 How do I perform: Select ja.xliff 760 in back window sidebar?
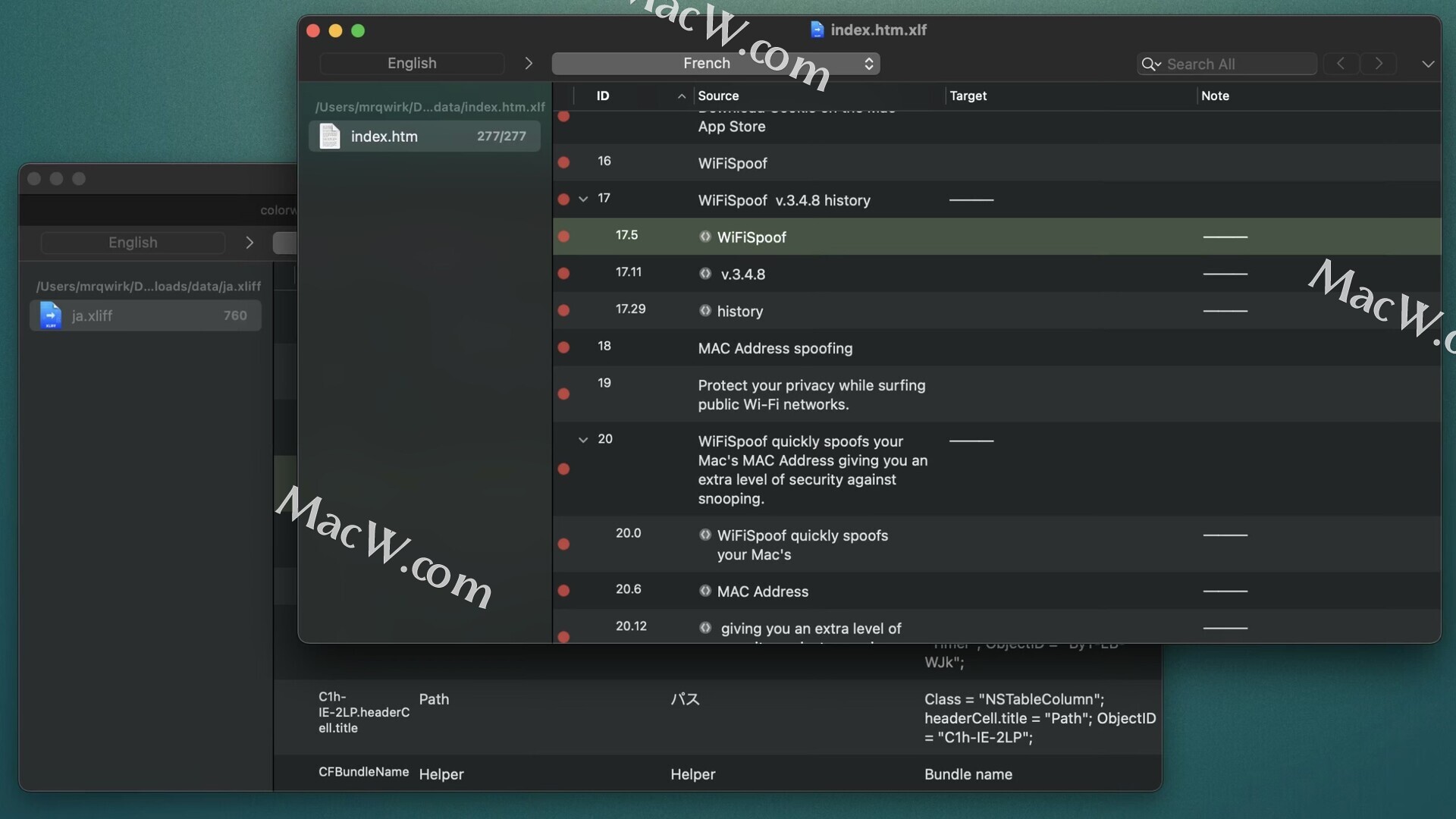tap(146, 315)
